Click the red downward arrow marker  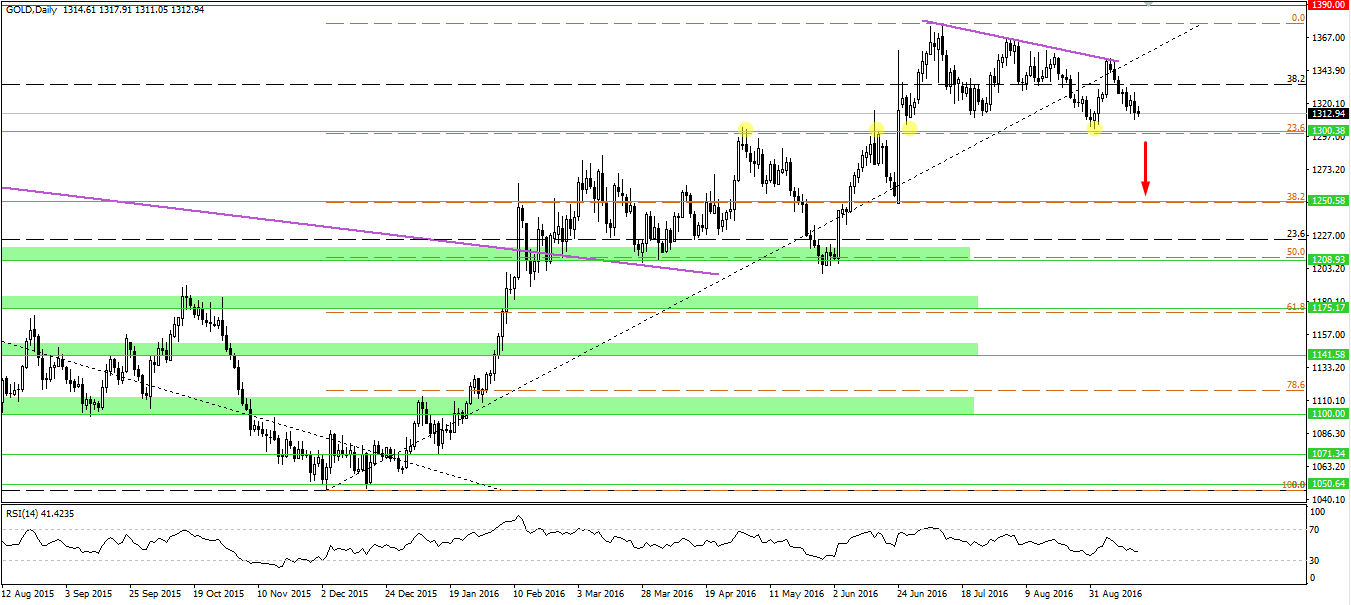coord(1146,168)
